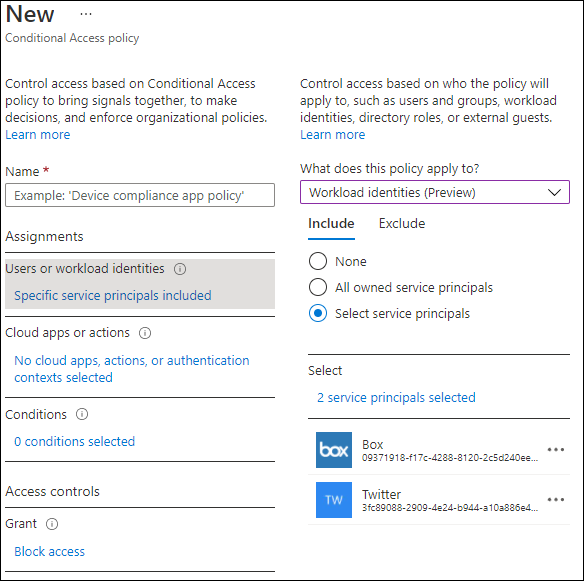The image size is (584, 581).
Task: Switch to the Exclude tab
Action: 402,223
